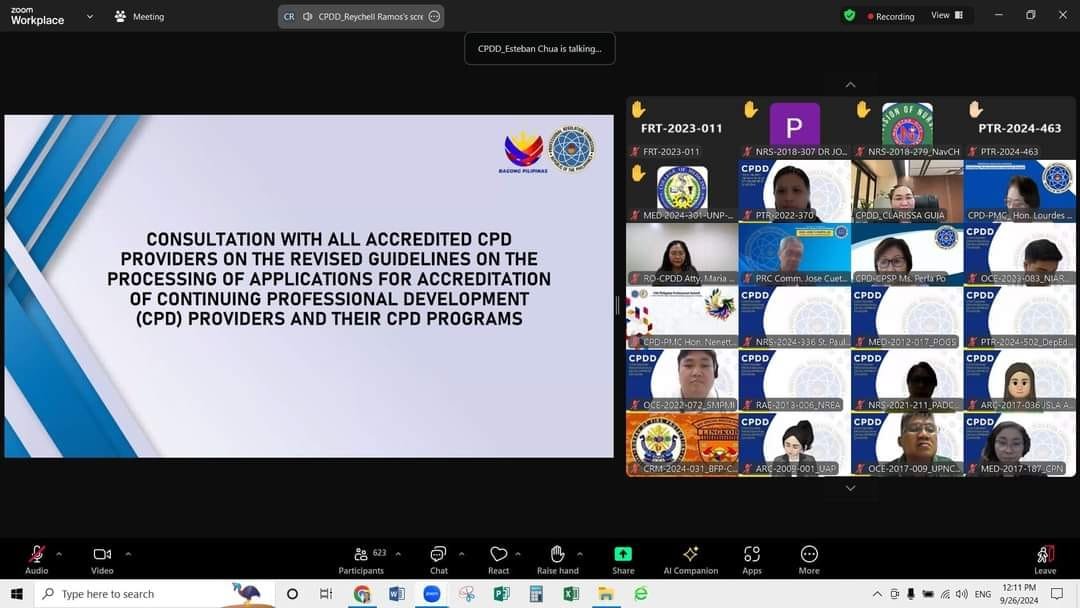Image resolution: width=1080 pixels, height=608 pixels.
Task: Open the Chat panel
Action: coord(438,560)
